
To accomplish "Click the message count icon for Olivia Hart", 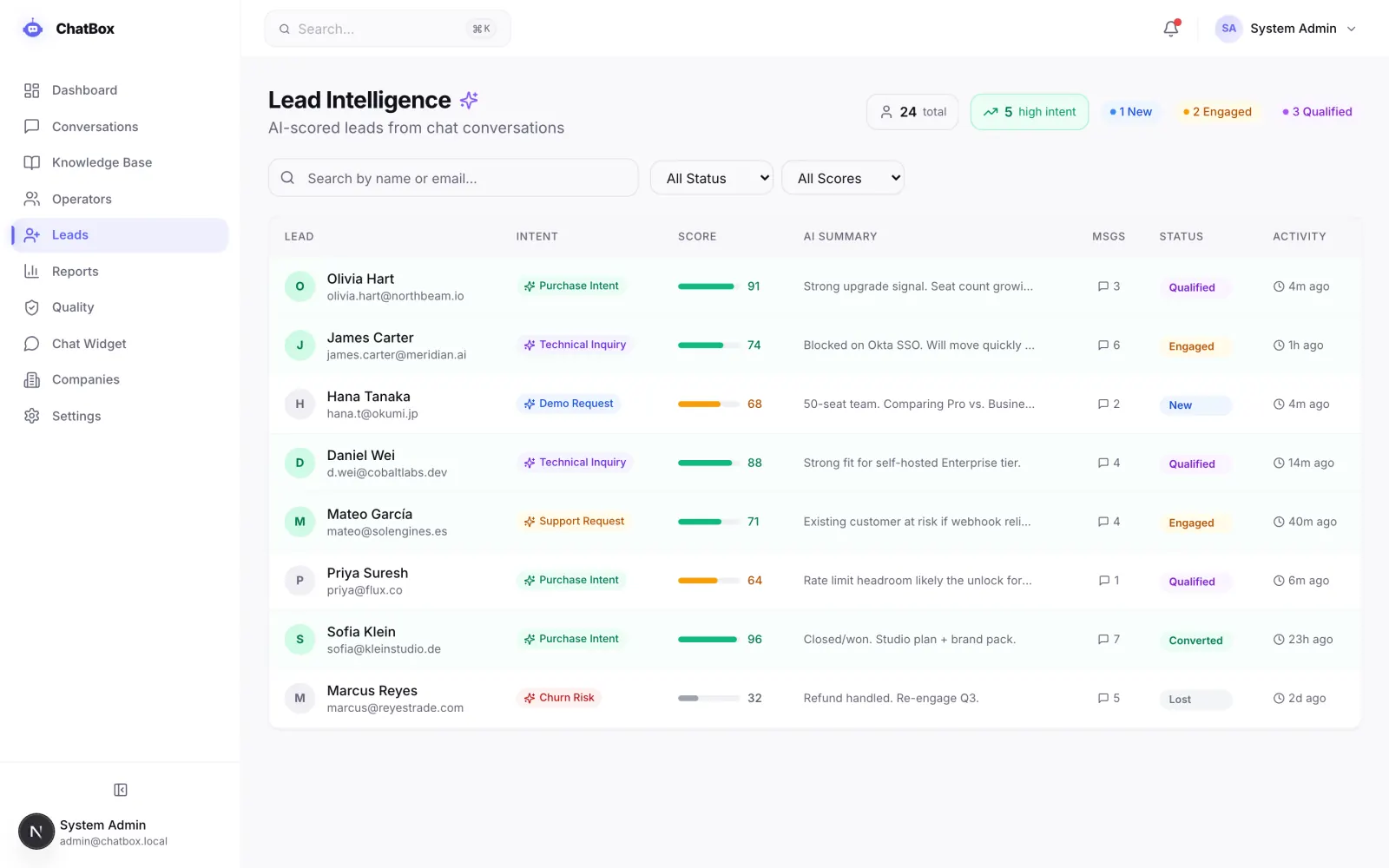I will (x=1103, y=286).
